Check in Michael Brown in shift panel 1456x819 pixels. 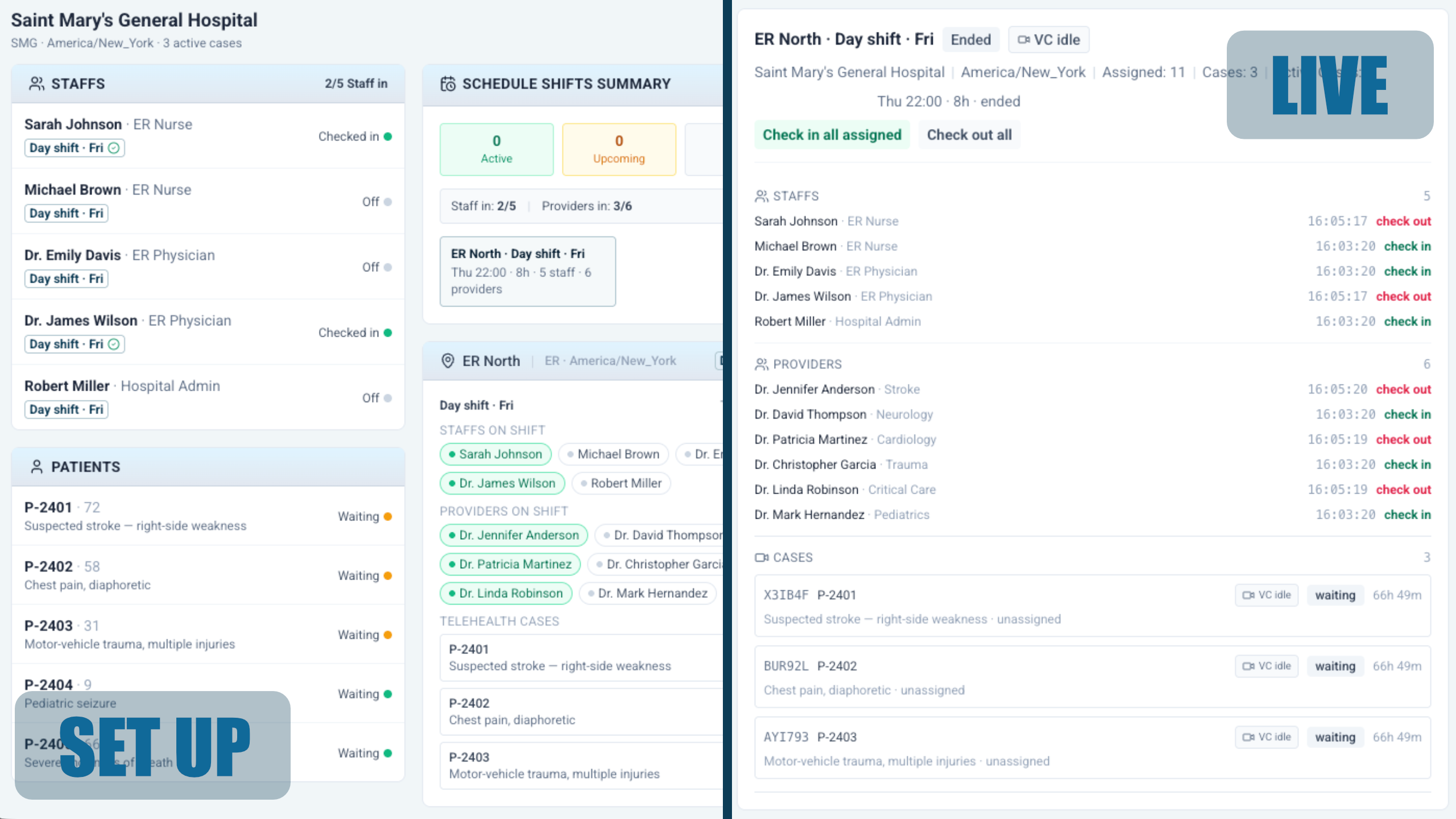tap(1407, 246)
